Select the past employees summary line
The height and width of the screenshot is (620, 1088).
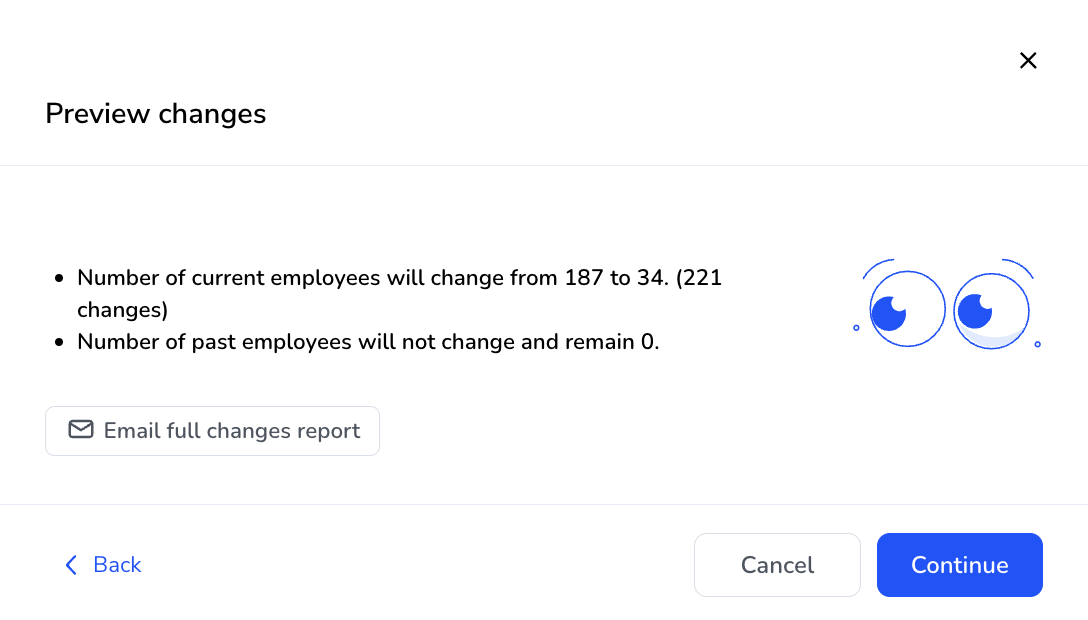(368, 341)
